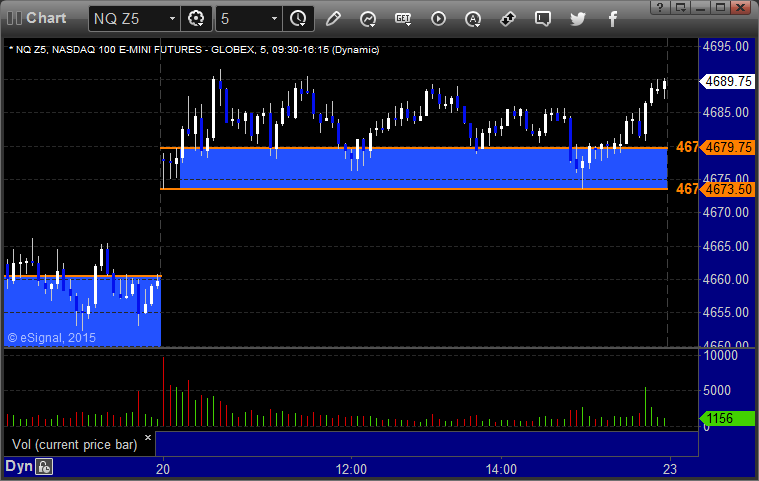The width and height of the screenshot is (759, 481).
Task: Select the pencil drawing tool
Action: pos(333,19)
